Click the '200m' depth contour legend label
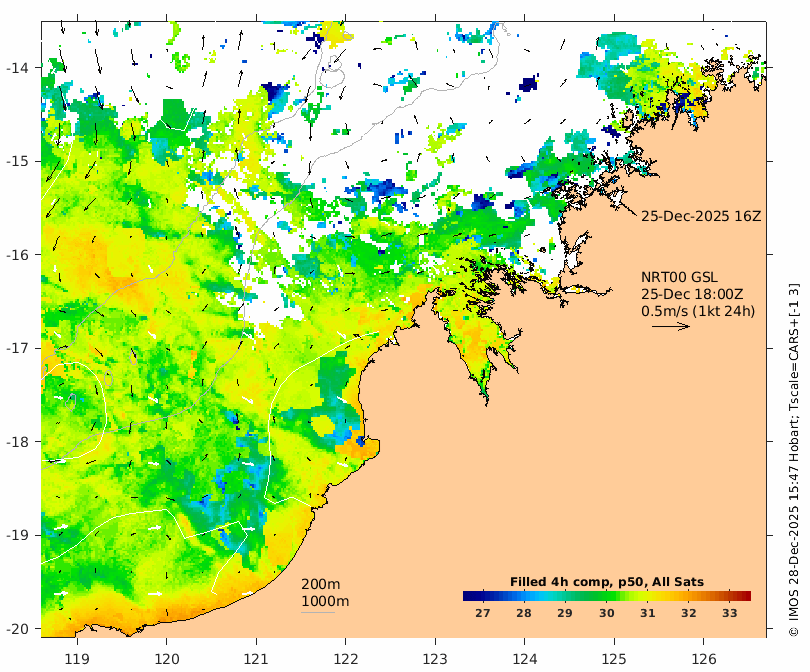 point(320,584)
